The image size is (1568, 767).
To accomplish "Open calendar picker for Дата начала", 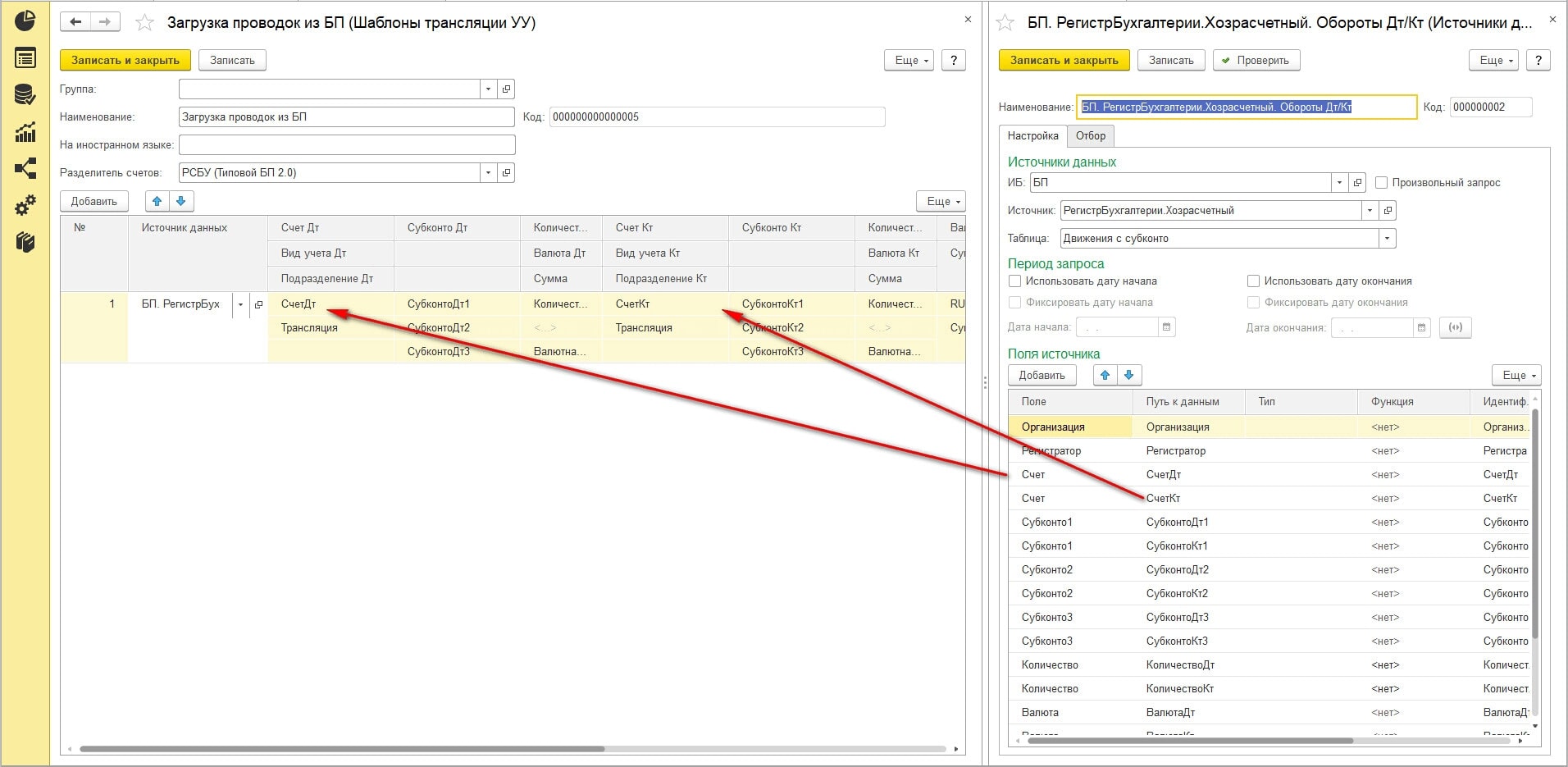I will [1166, 327].
